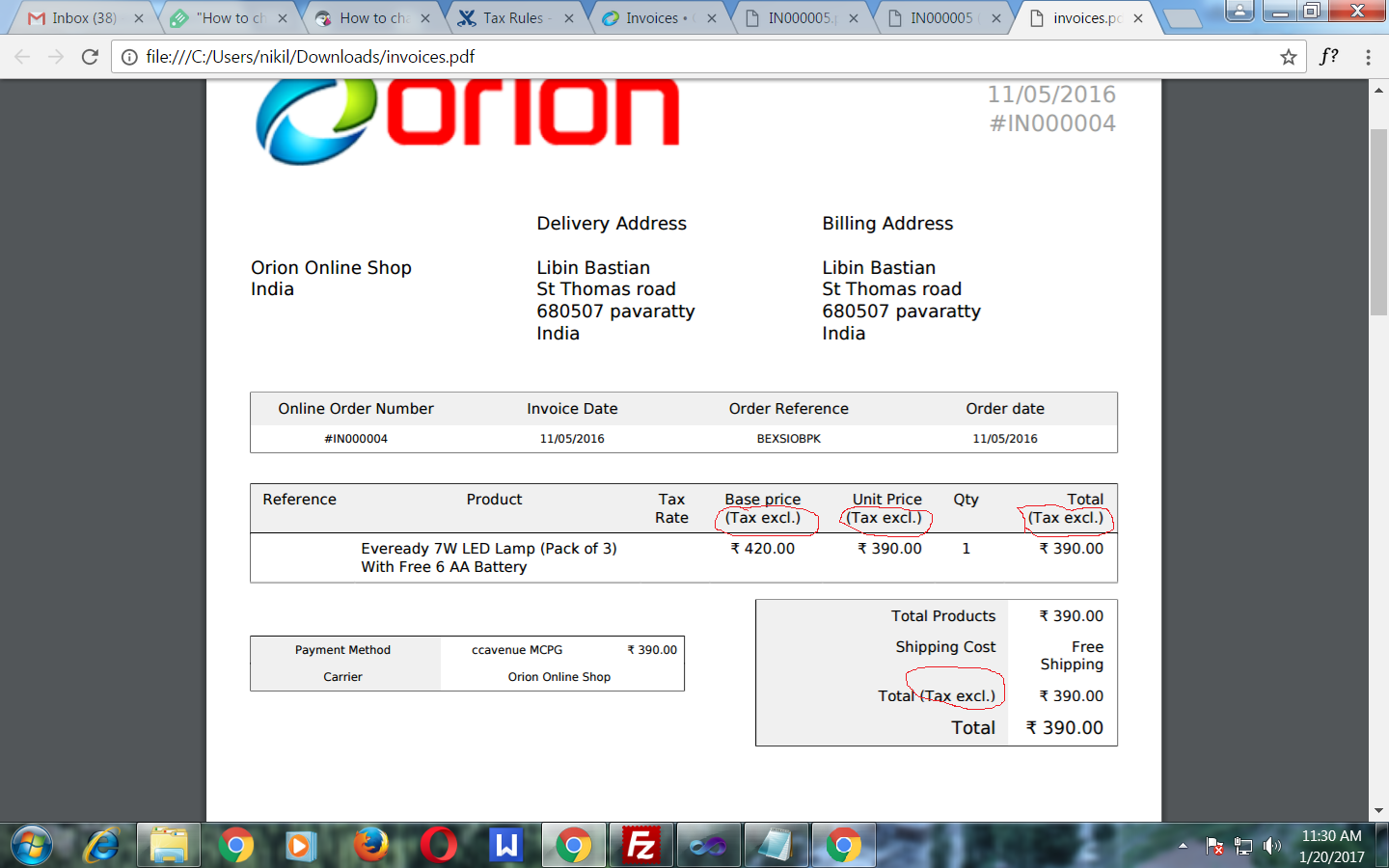1389x868 pixels.
Task: Open a new browser tab
Action: click(x=1182, y=18)
